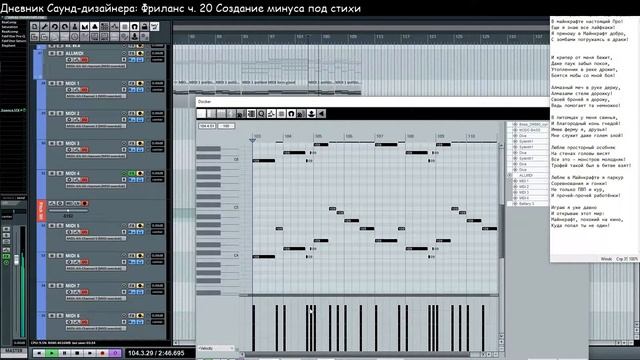This screenshot has width=640, height=360.
Task: Click the MIDI 1 volume value field
Action: [x=158, y=83]
